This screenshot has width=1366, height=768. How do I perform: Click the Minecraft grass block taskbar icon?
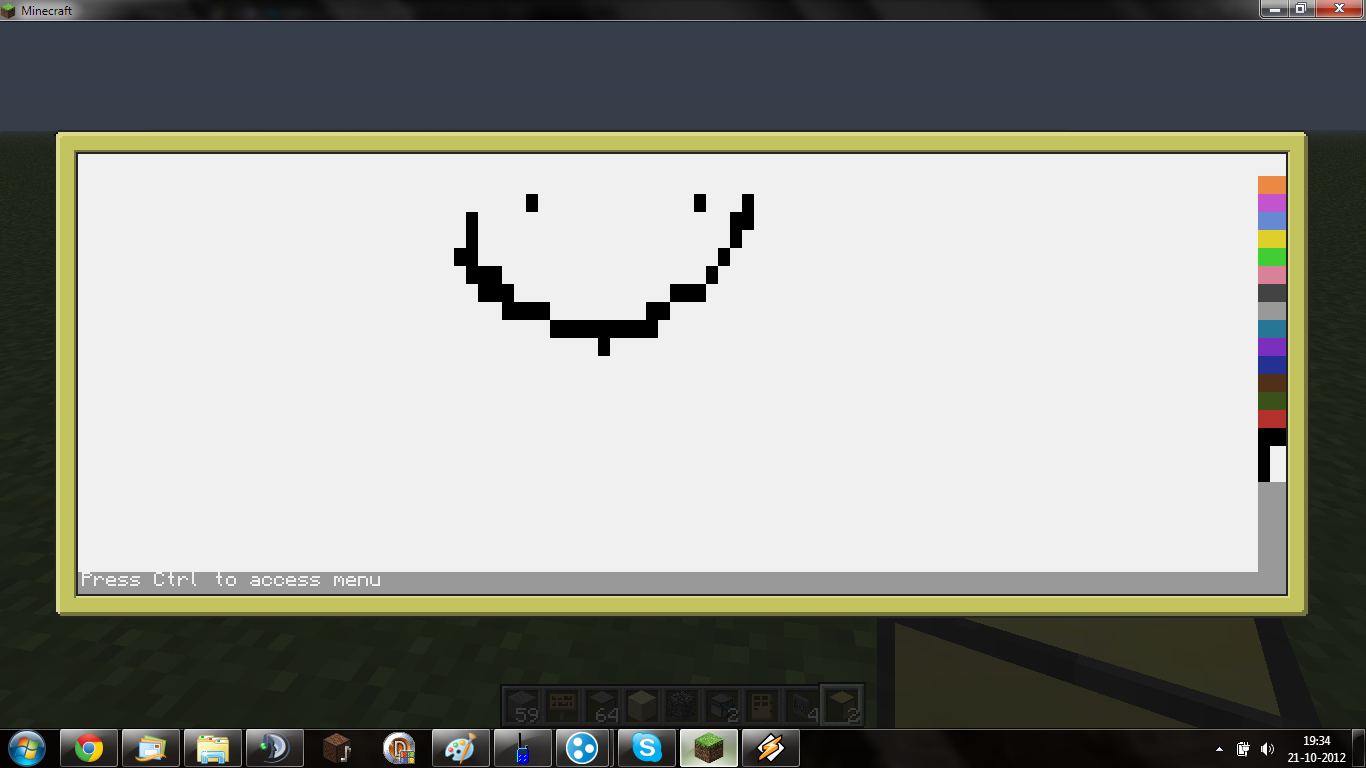(708, 748)
